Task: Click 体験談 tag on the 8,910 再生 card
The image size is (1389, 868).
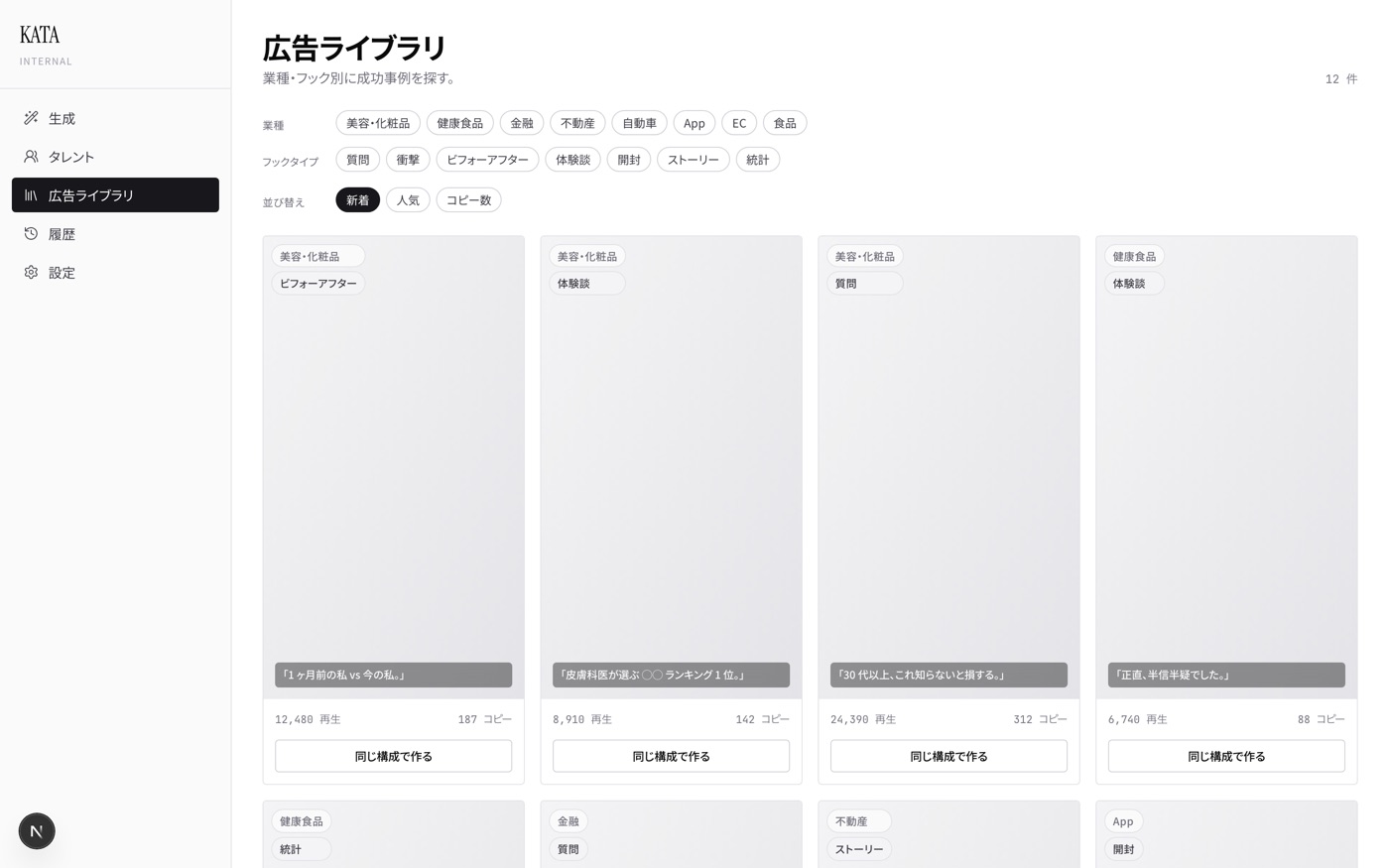Action: 587,284
